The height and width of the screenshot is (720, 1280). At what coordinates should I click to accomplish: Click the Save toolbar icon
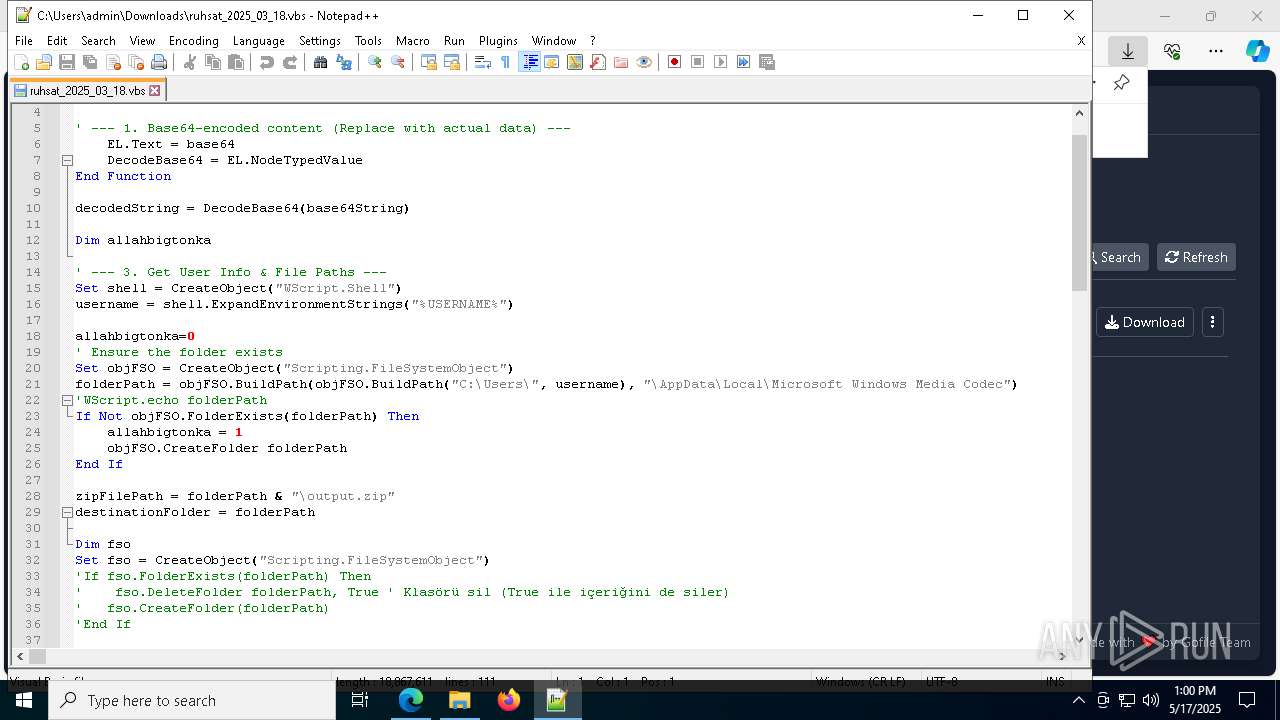(x=67, y=62)
